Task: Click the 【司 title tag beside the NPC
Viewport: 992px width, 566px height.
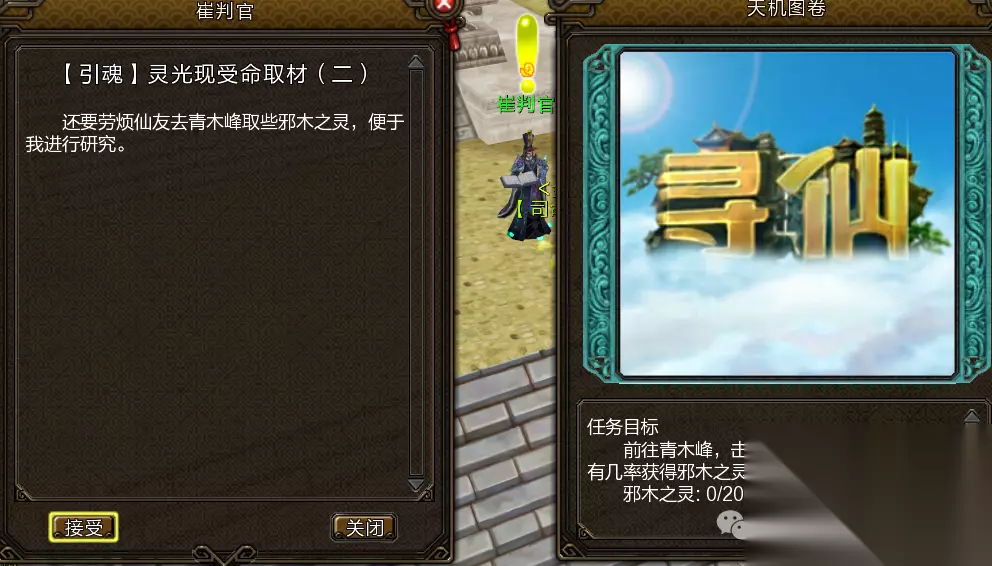Action: 533,209
